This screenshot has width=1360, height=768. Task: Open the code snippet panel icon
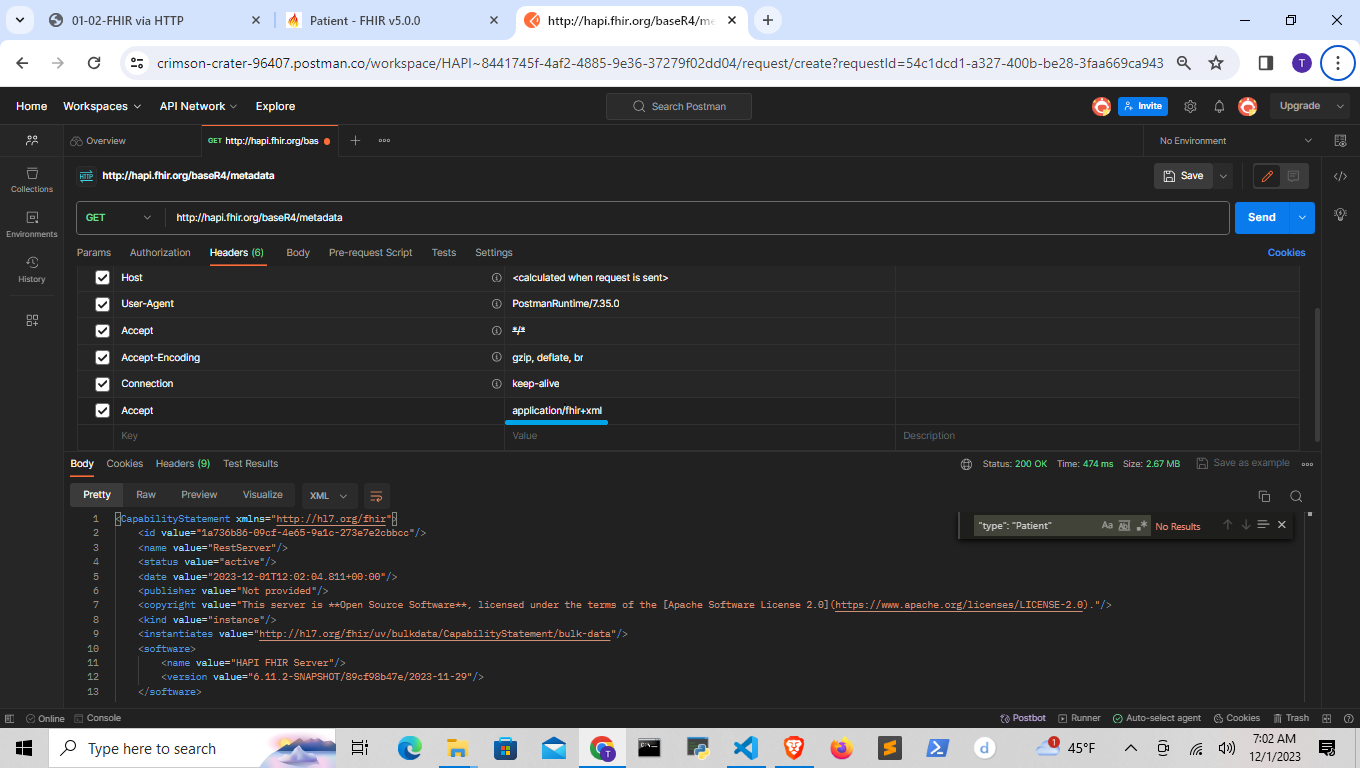tap(1340, 176)
